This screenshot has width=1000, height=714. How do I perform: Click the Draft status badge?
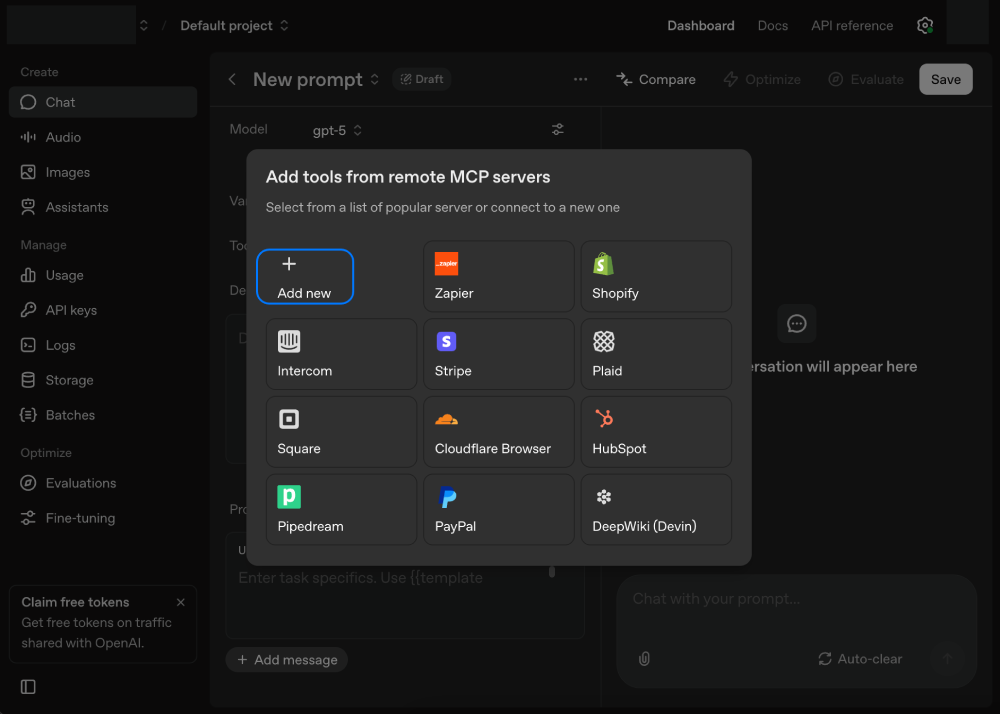pyautogui.click(x=422, y=79)
